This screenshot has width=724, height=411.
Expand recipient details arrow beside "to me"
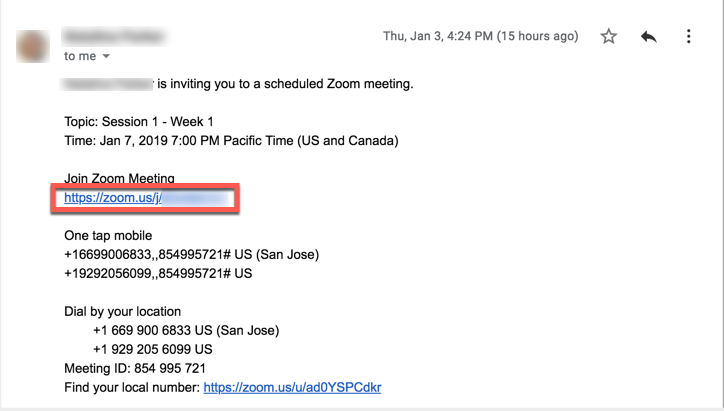tap(106, 56)
